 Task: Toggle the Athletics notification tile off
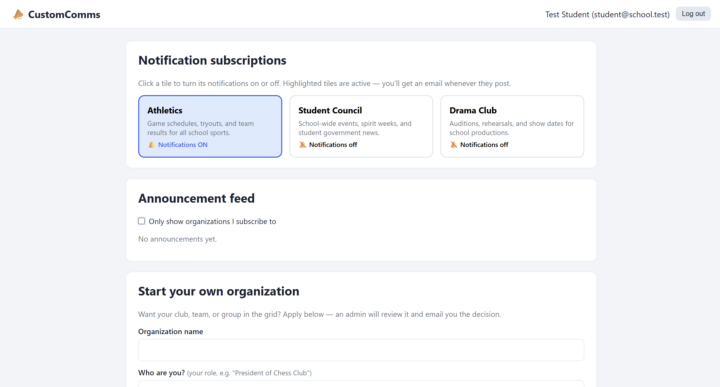[x=210, y=126]
